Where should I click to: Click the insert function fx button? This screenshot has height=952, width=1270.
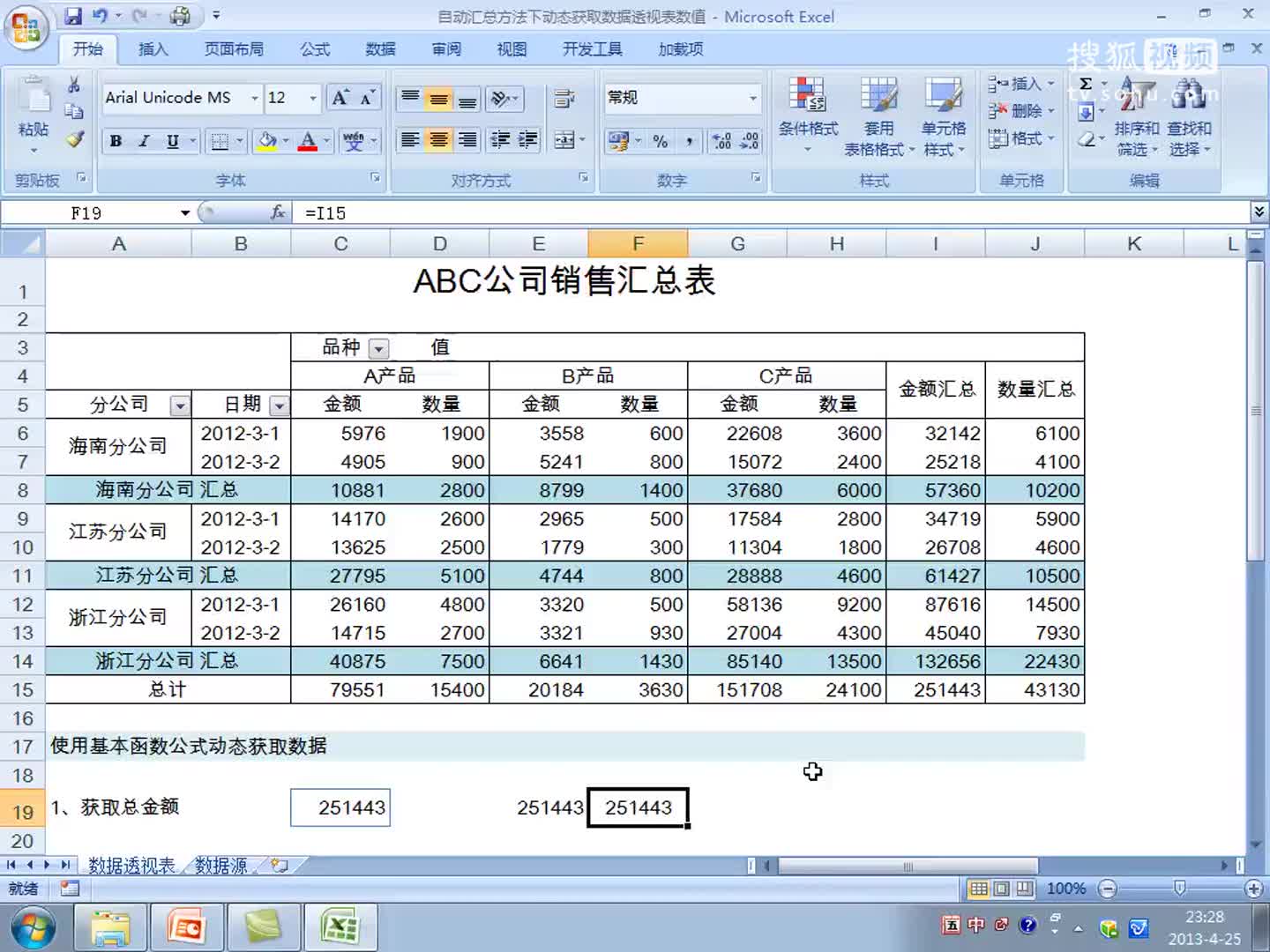coord(278,212)
